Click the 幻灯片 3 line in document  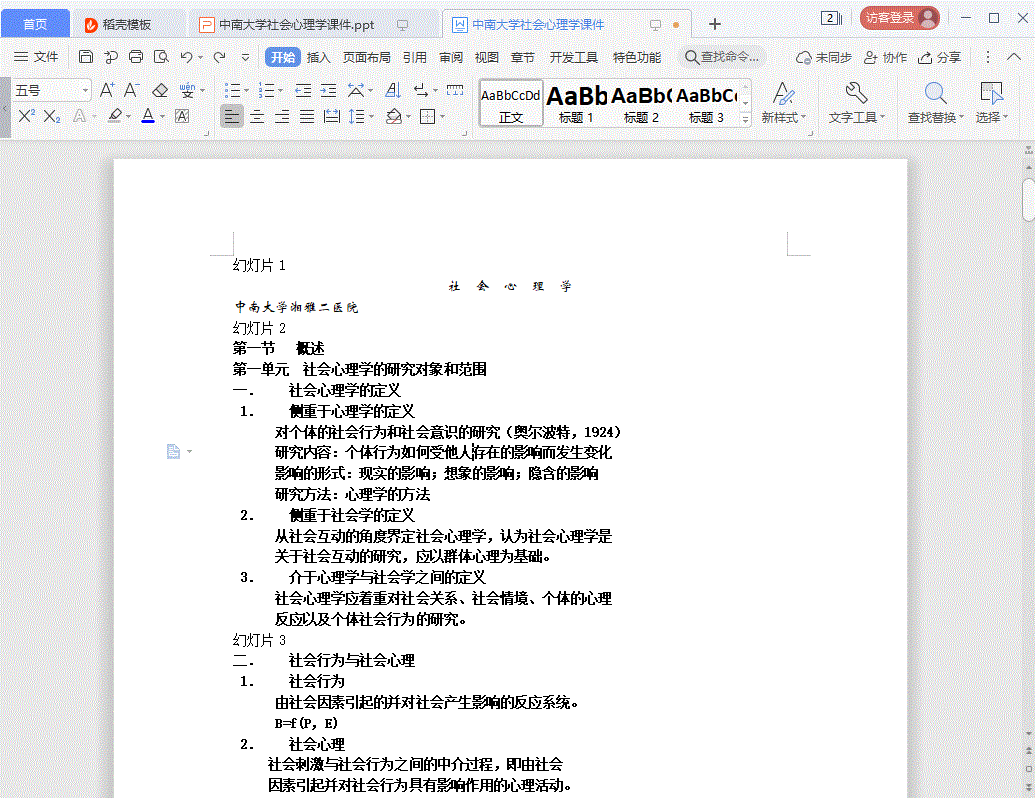pos(259,640)
